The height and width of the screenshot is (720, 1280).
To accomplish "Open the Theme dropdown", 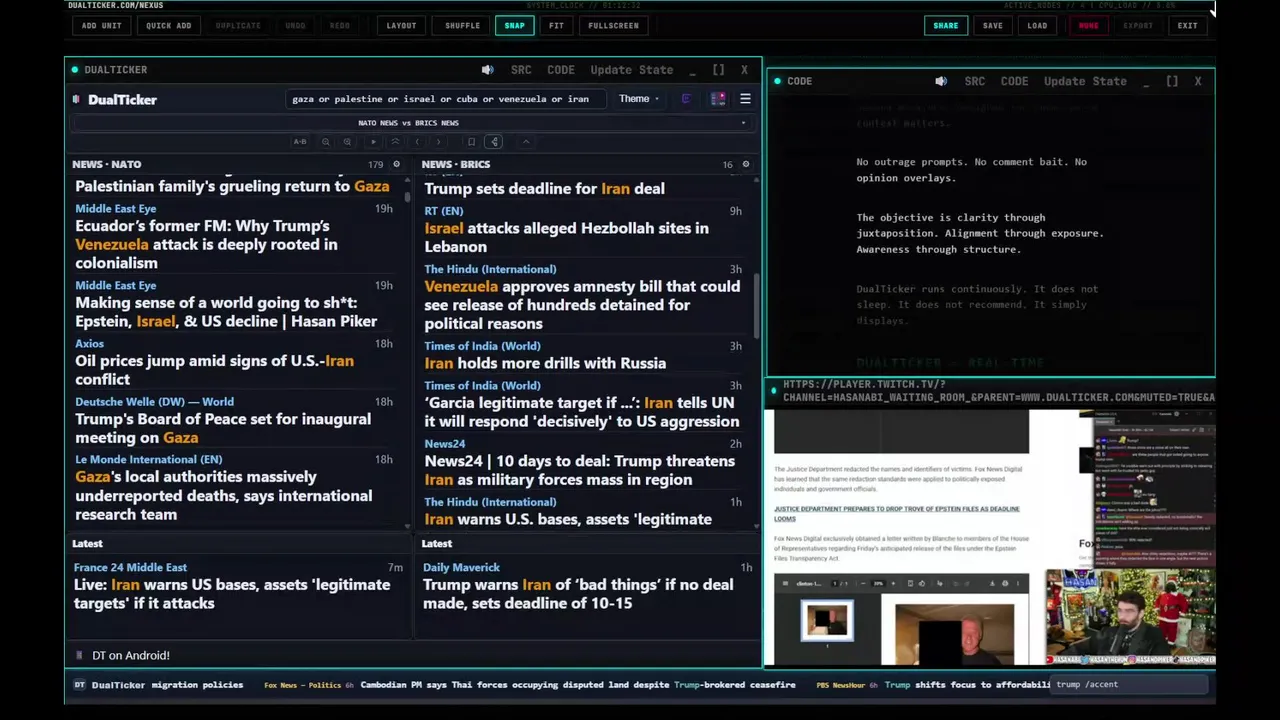I will pyautogui.click(x=638, y=99).
